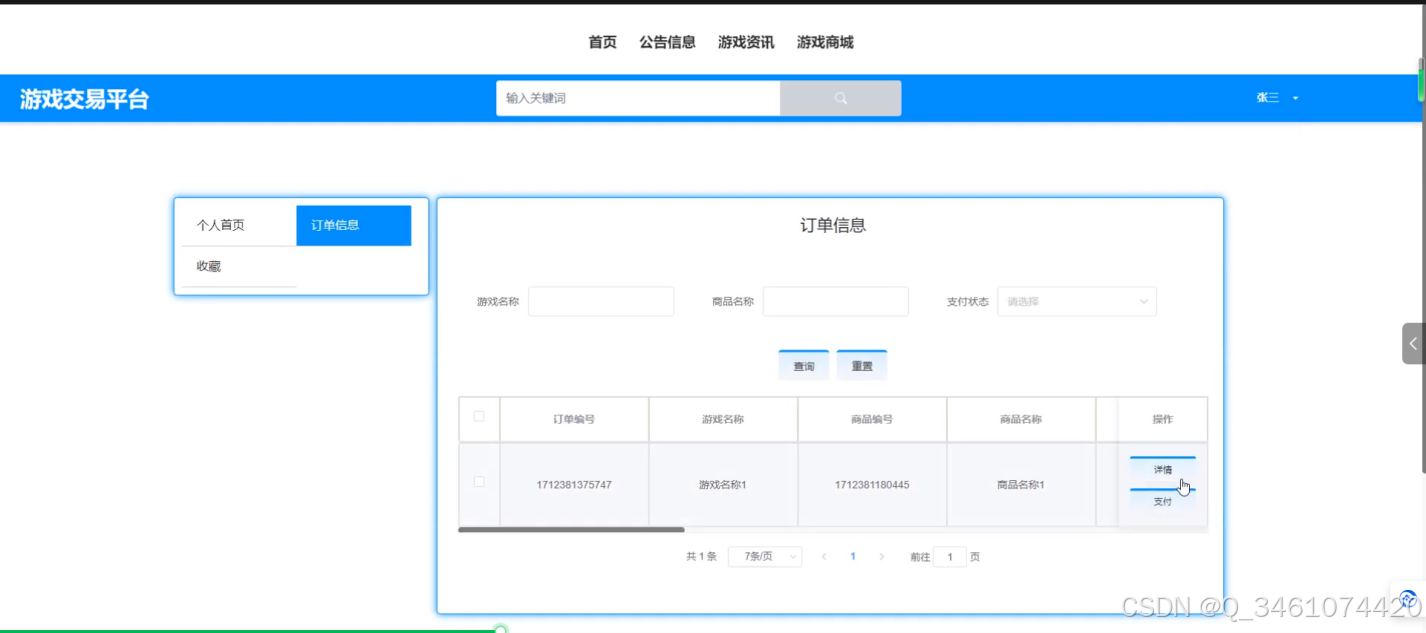Click the order number 1712381375747
The width and height of the screenshot is (1426, 633).
point(574,485)
